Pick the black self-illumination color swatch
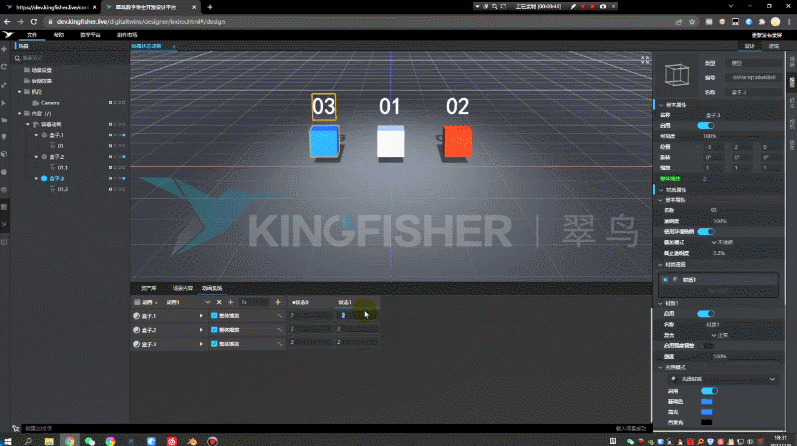The image size is (797, 446). tap(707, 422)
